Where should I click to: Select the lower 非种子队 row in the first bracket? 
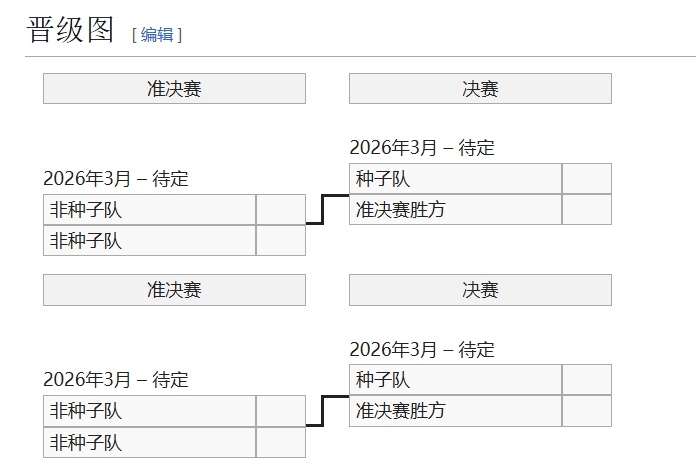point(149,241)
